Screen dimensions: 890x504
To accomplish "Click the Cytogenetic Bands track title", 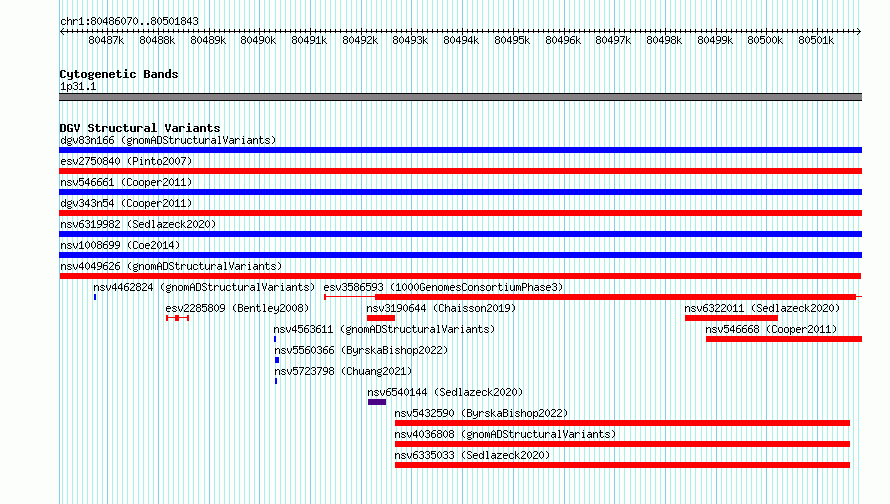I will [119, 74].
